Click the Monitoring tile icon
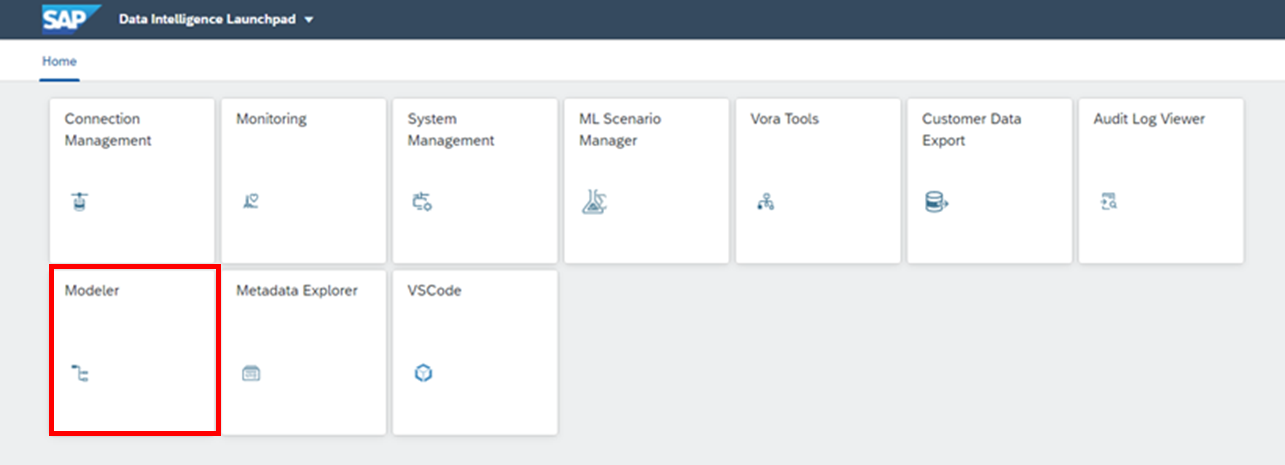Viewport: 1285px width, 465px height. click(251, 202)
